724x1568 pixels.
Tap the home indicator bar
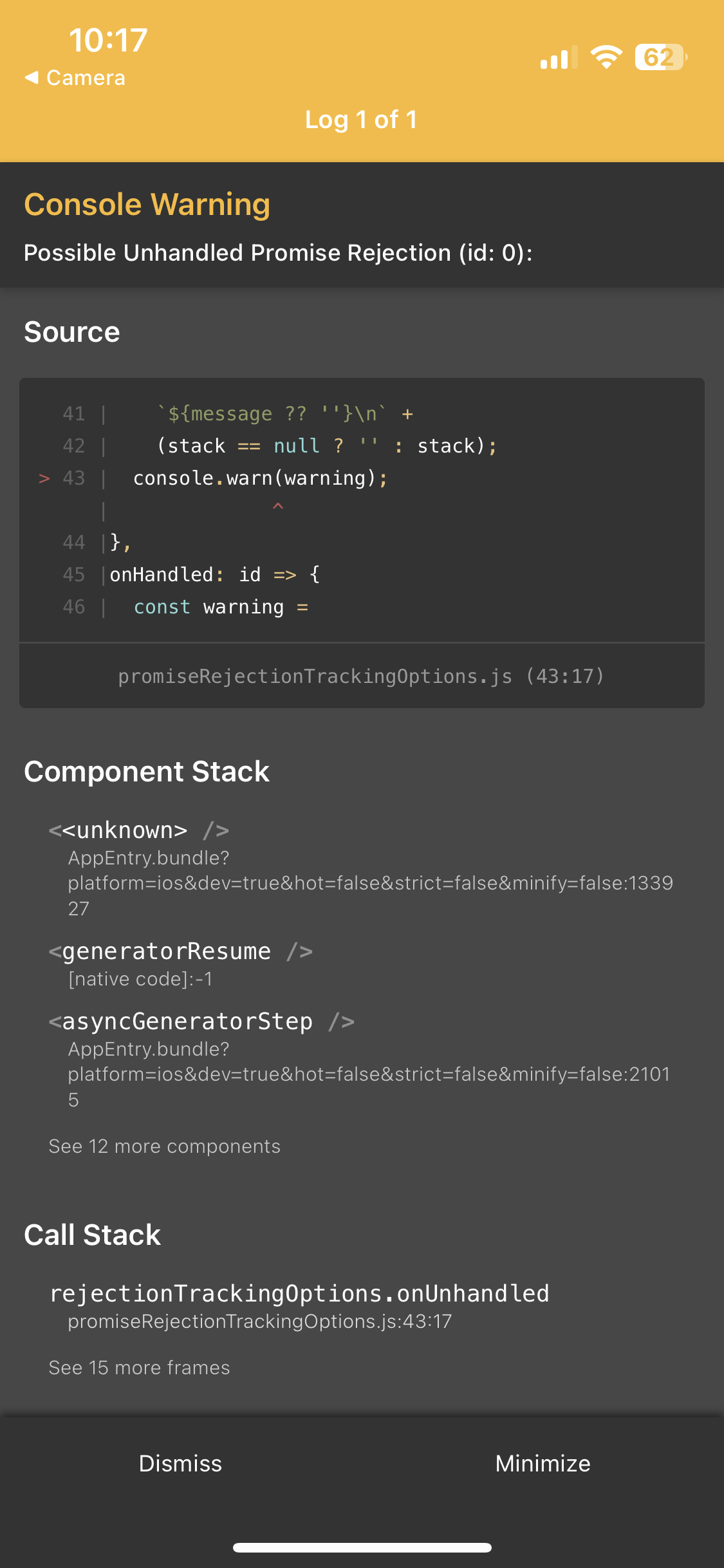click(362, 1547)
